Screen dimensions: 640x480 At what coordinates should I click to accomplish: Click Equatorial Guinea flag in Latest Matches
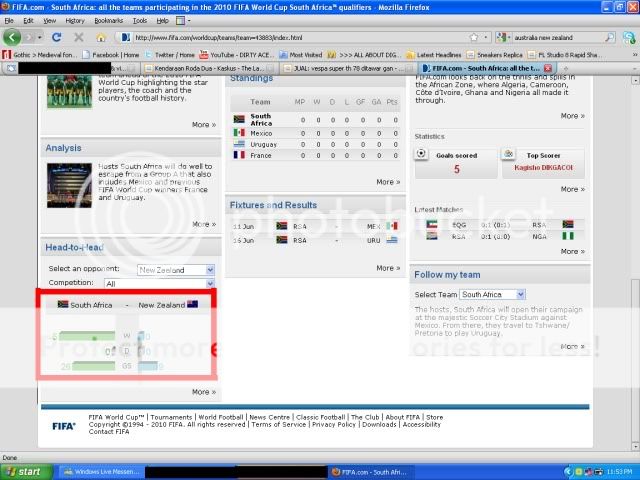point(432,224)
